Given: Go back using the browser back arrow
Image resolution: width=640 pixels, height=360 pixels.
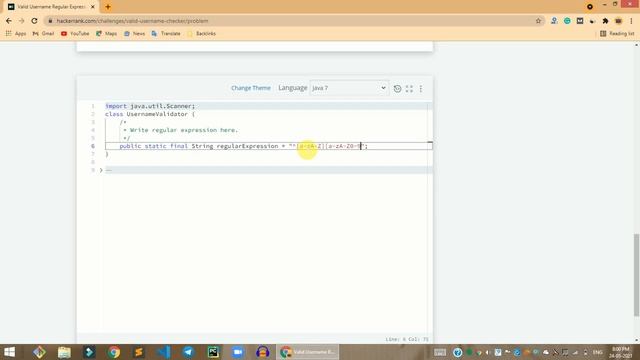Looking at the screenshot, I should click(9, 21).
